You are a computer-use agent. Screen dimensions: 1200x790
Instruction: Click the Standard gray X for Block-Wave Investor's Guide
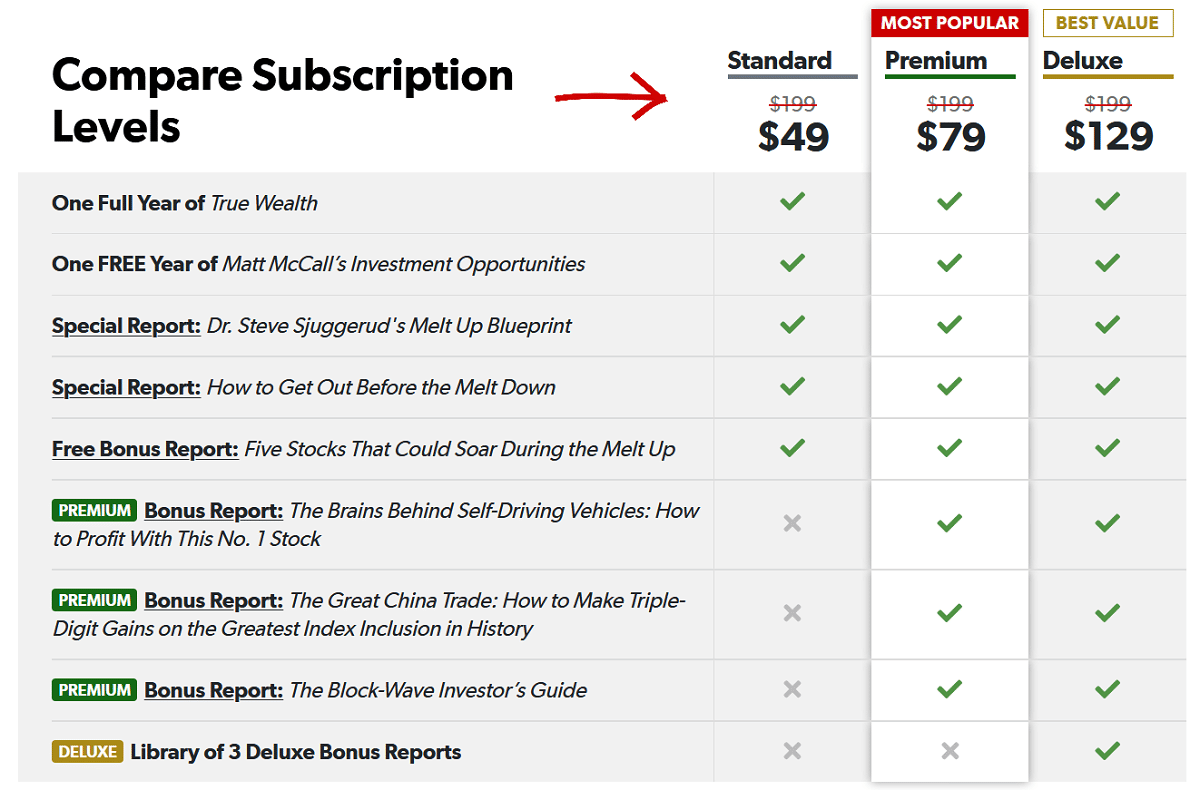[x=792, y=689]
